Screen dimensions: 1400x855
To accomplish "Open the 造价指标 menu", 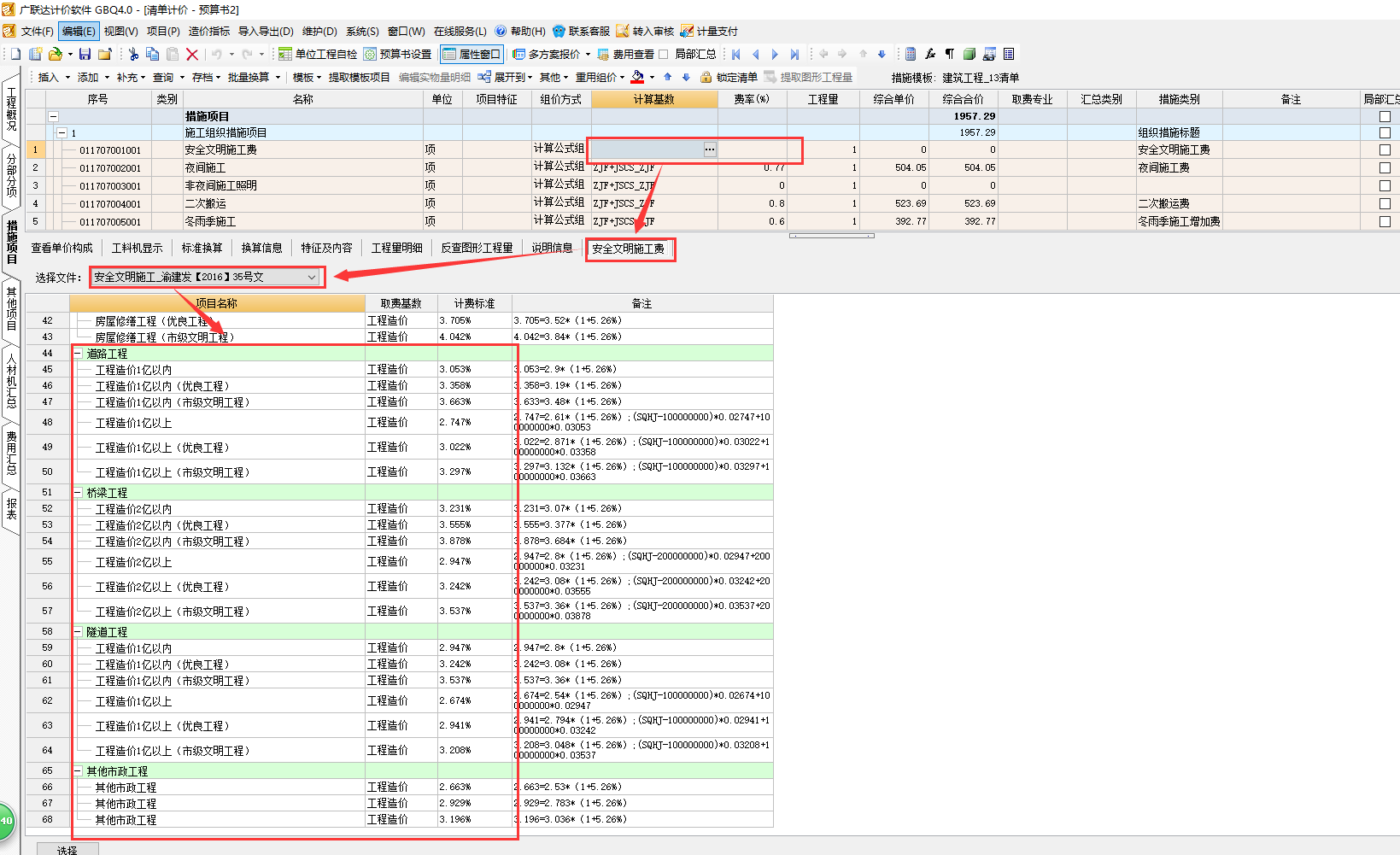I will click(209, 31).
